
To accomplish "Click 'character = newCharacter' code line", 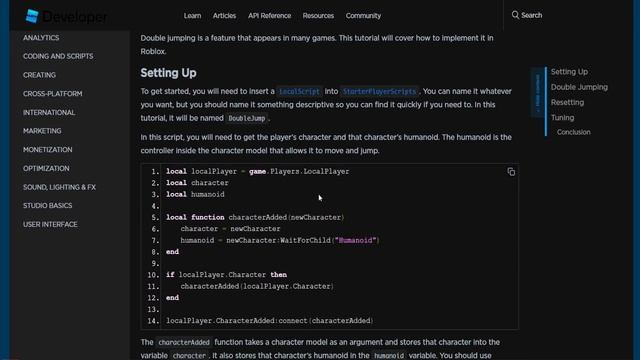I will [230, 229].
